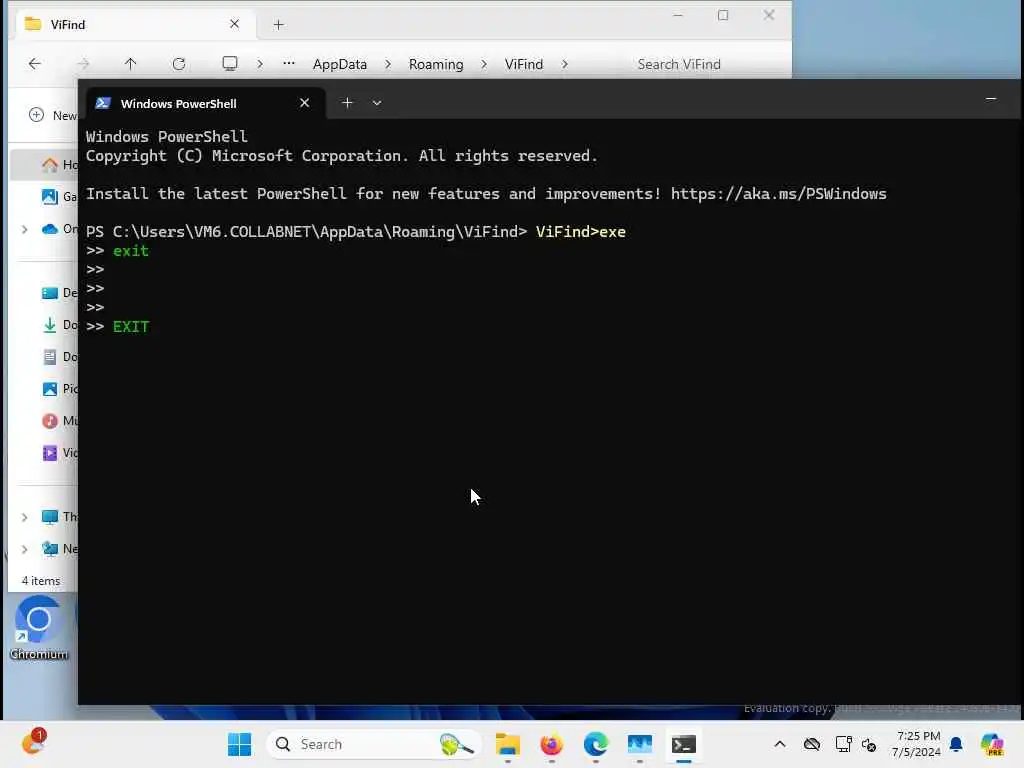Open Copilot preview icon in taskbar
This screenshot has height=768, width=1024.
pyautogui.click(x=992, y=744)
